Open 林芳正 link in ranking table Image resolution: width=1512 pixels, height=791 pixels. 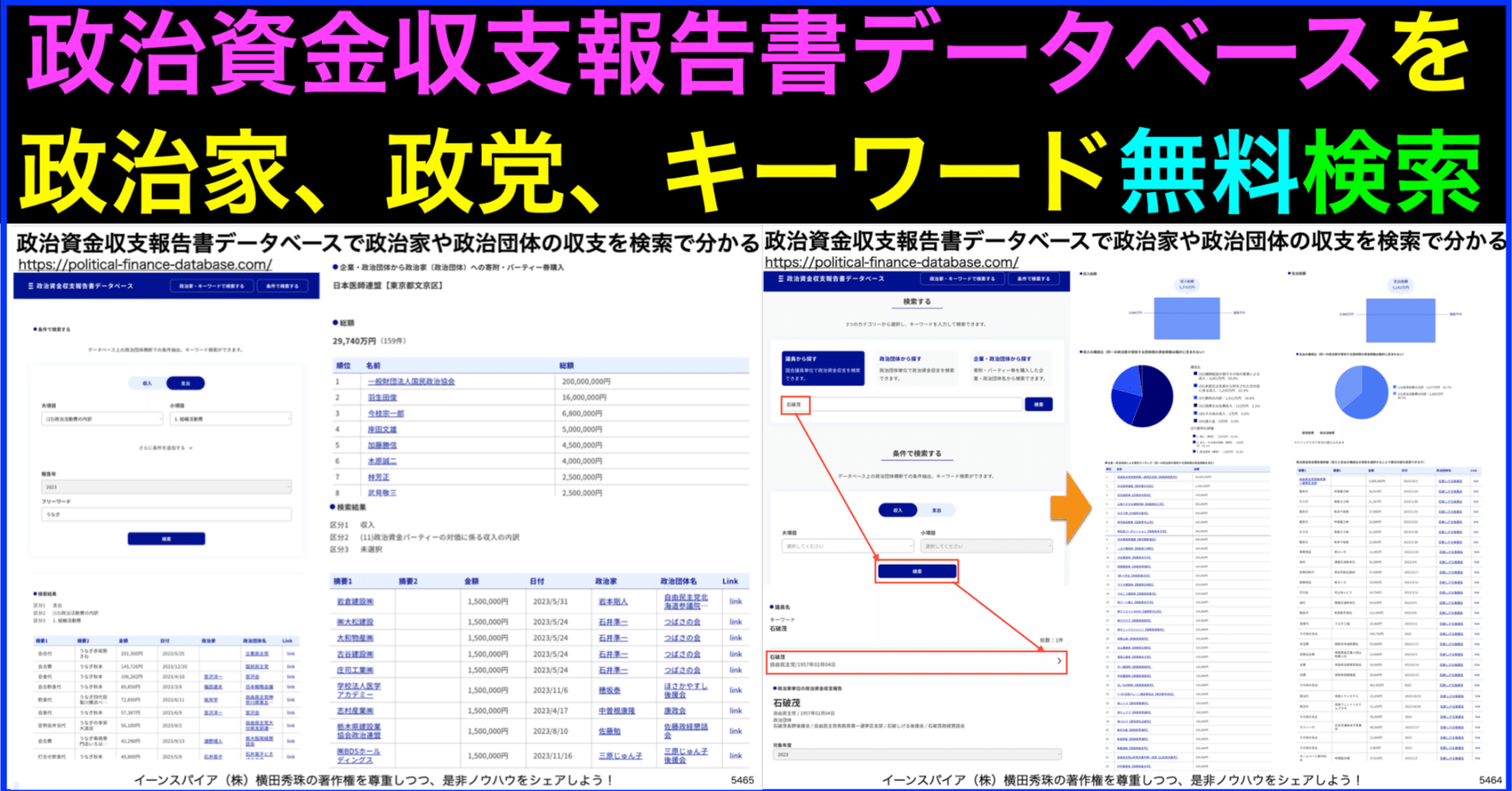coord(379,477)
